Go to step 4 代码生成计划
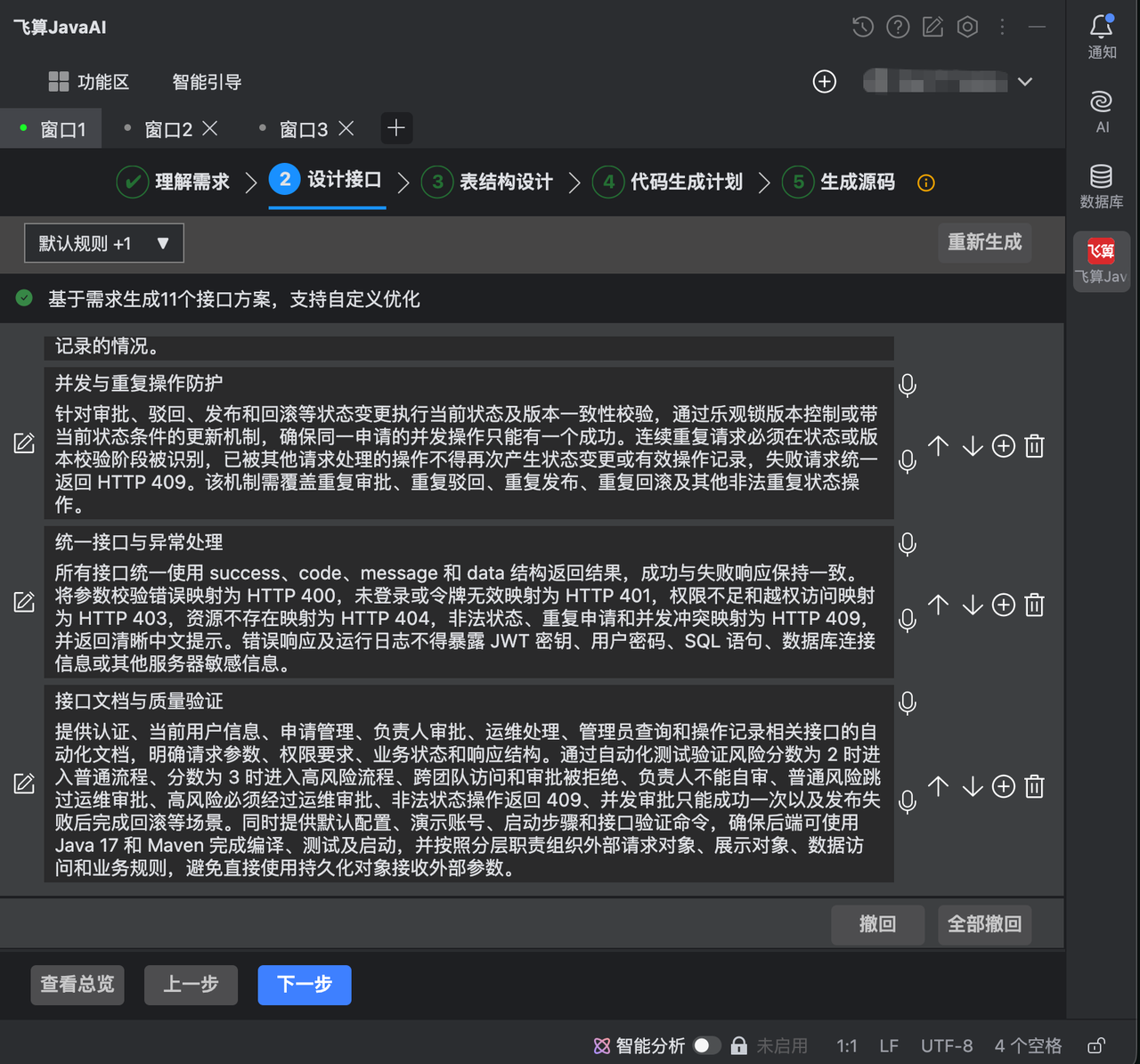1140x1064 pixels. point(668,182)
